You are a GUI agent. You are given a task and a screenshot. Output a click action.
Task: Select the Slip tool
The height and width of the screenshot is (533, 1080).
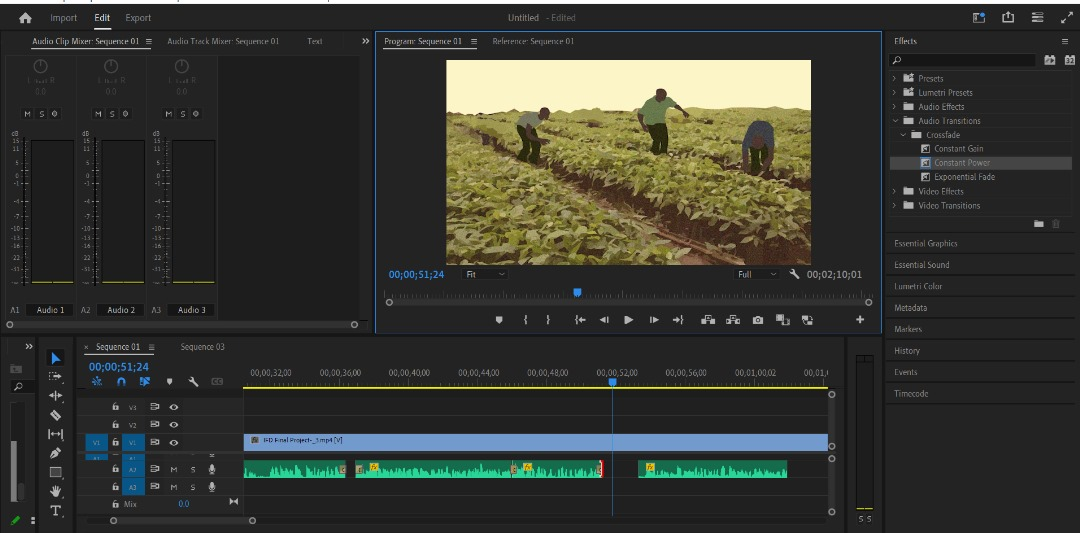56,435
